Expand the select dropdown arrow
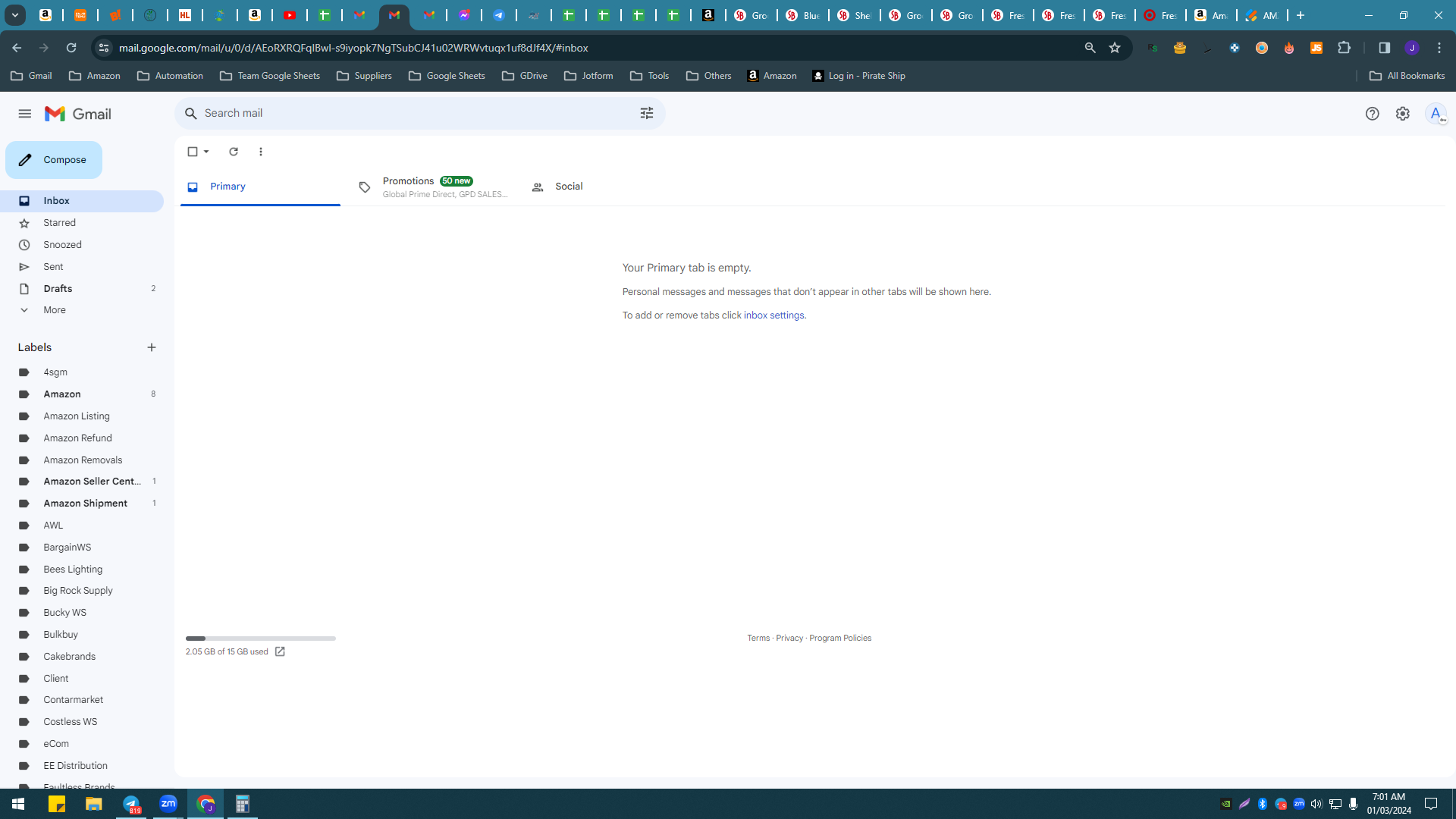Viewport: 1456px width, 819px height. point(206,152)
